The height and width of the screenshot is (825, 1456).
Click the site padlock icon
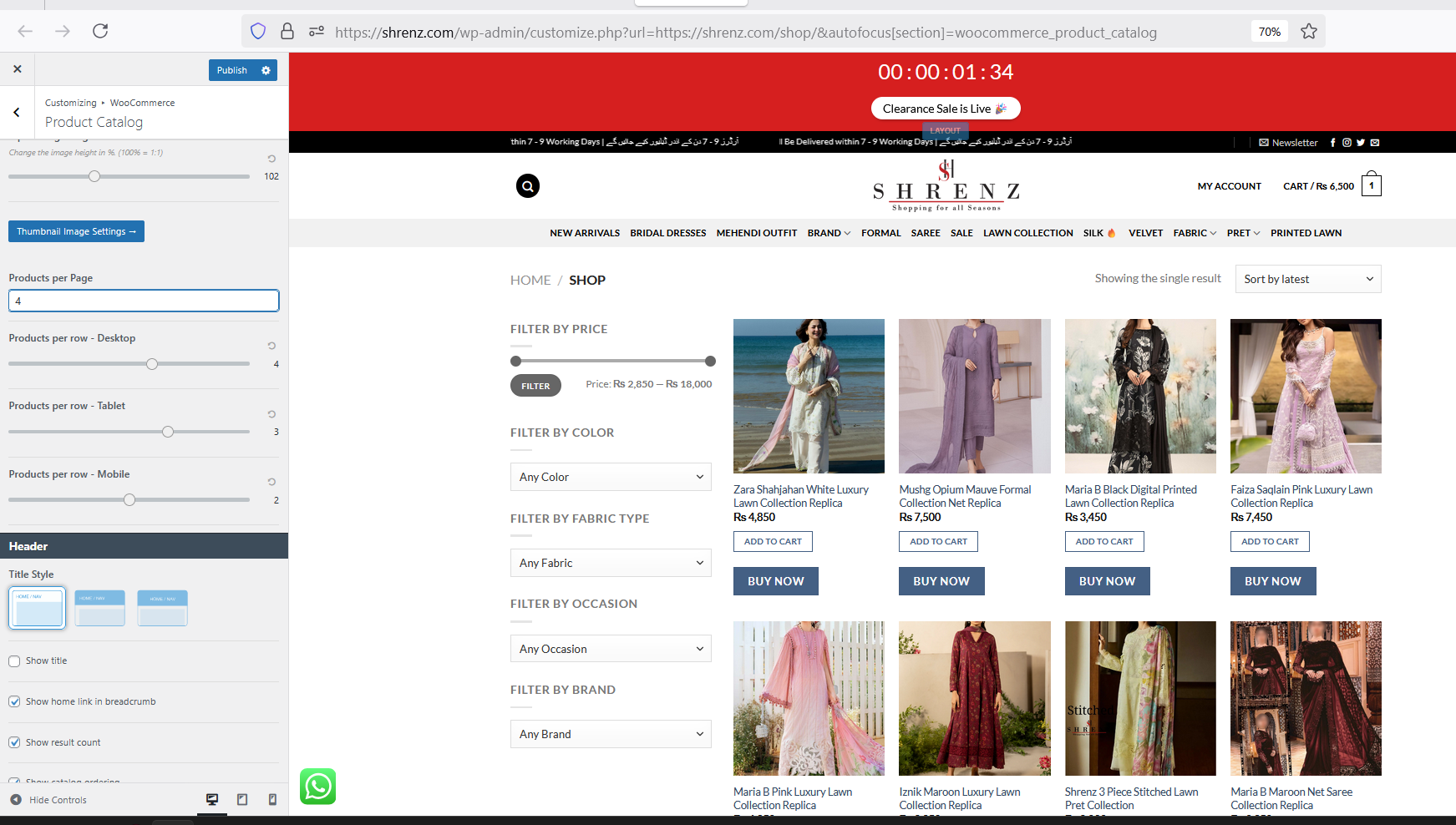[x=287, y=32]
